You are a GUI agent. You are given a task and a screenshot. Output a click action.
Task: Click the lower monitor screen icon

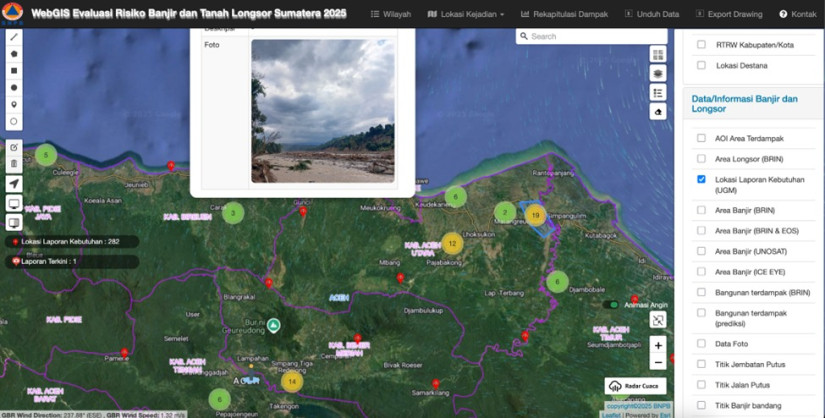pos(14,223)
